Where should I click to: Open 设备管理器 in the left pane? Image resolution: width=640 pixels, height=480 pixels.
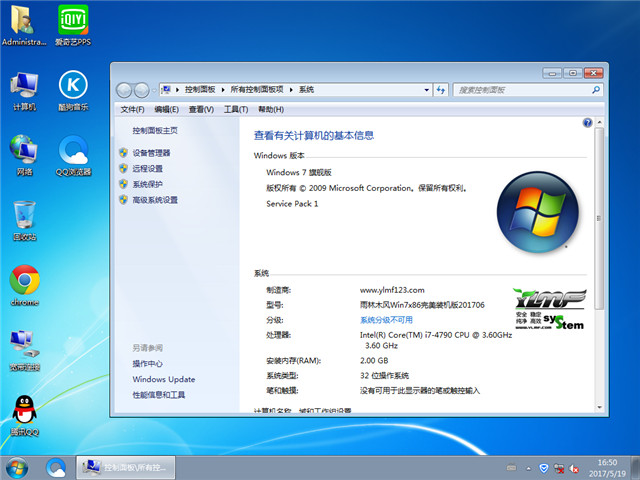(151, 153)
